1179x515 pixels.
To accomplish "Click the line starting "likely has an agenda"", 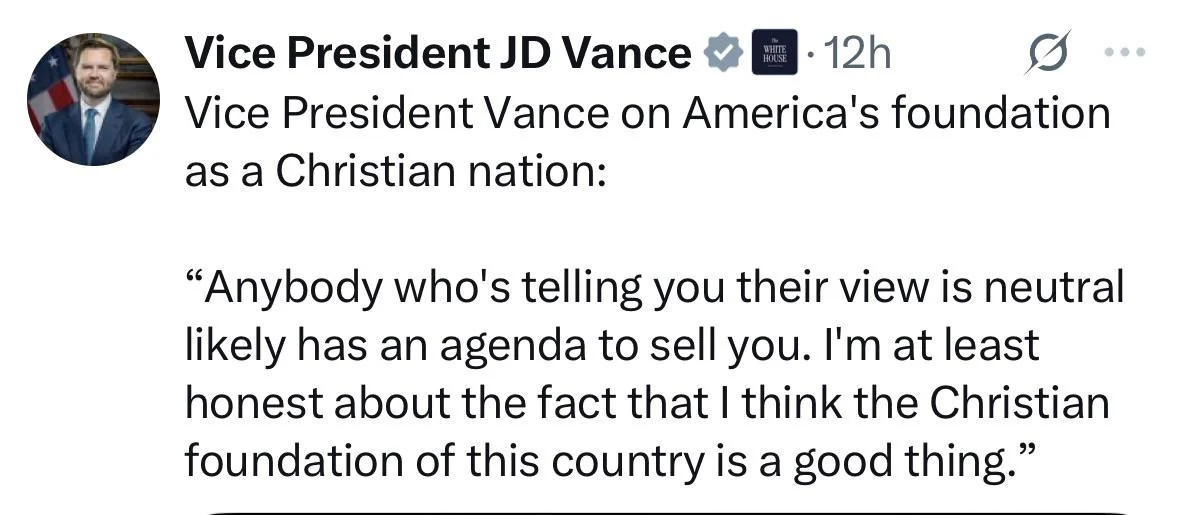I will (612, 346).
